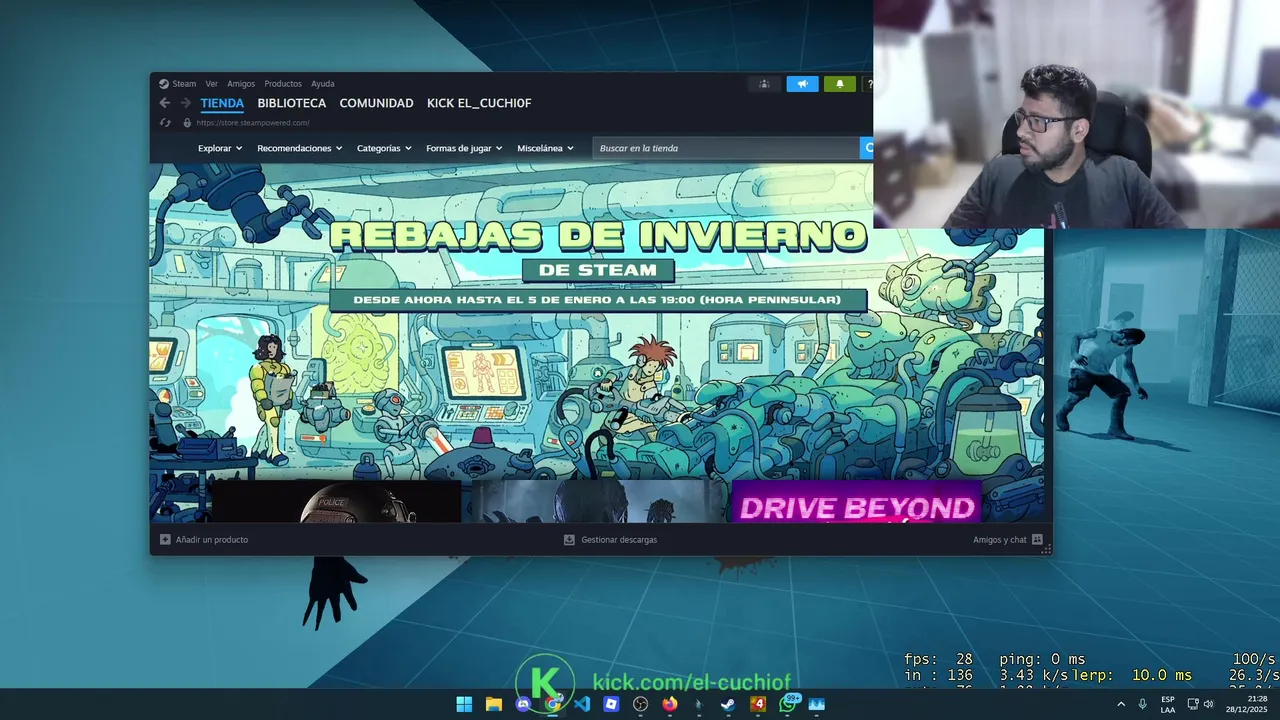Viewport: 1280px width, 720px height.
Task: Open Firefox from the taskbar
Action: point(670,704)
